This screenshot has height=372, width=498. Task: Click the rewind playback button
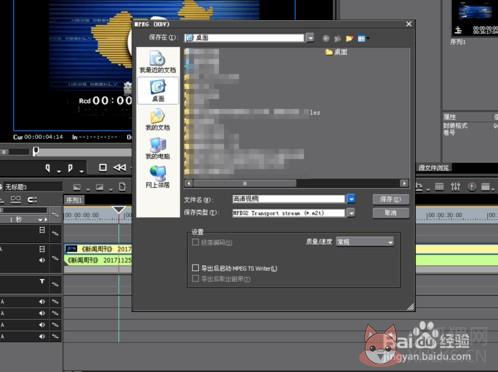[120, 167]
